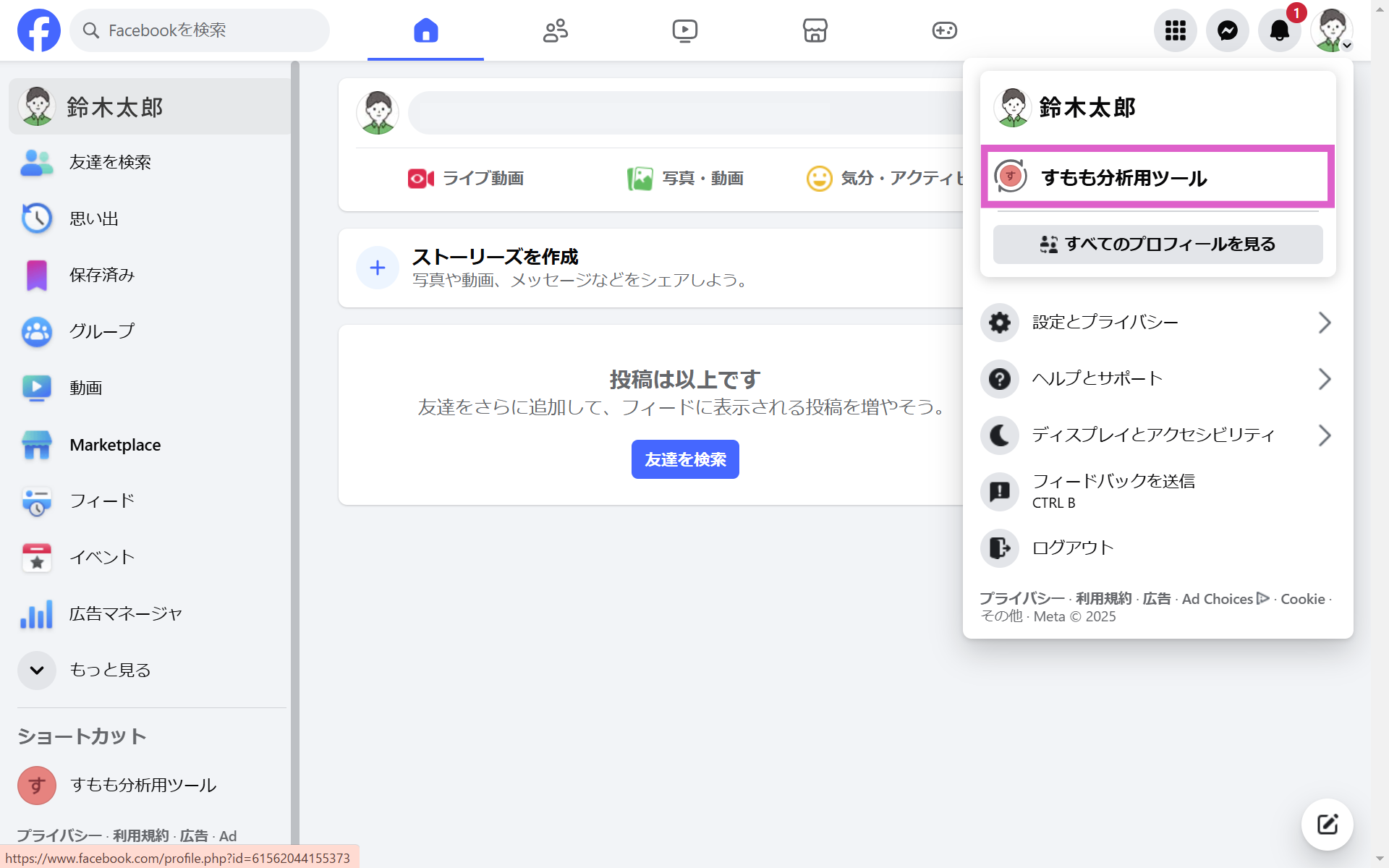
Task: Open the Watch video tab icon
Action: 684,30
